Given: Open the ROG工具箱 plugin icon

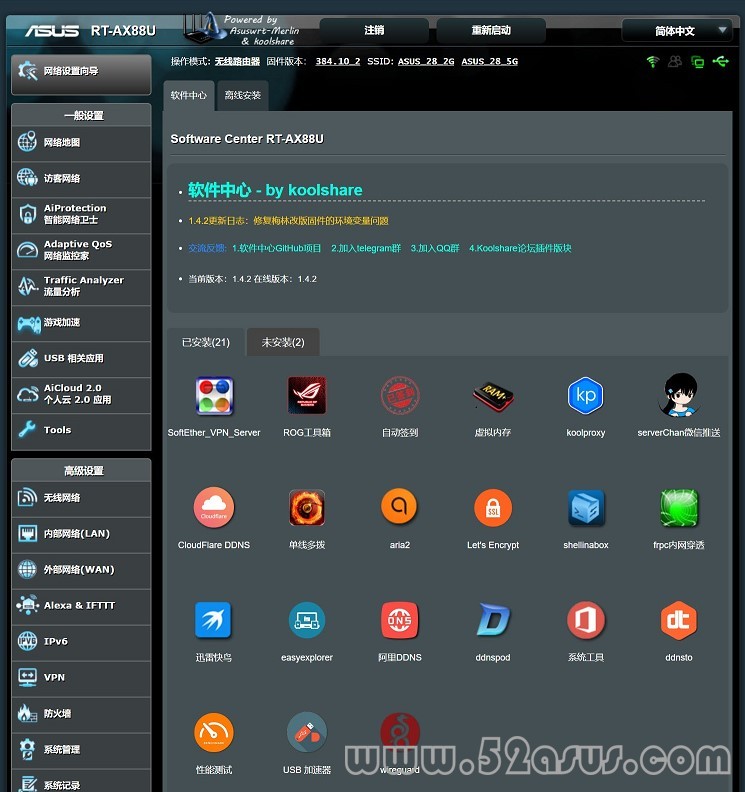Looking at the screenshot, I should 307,395.
